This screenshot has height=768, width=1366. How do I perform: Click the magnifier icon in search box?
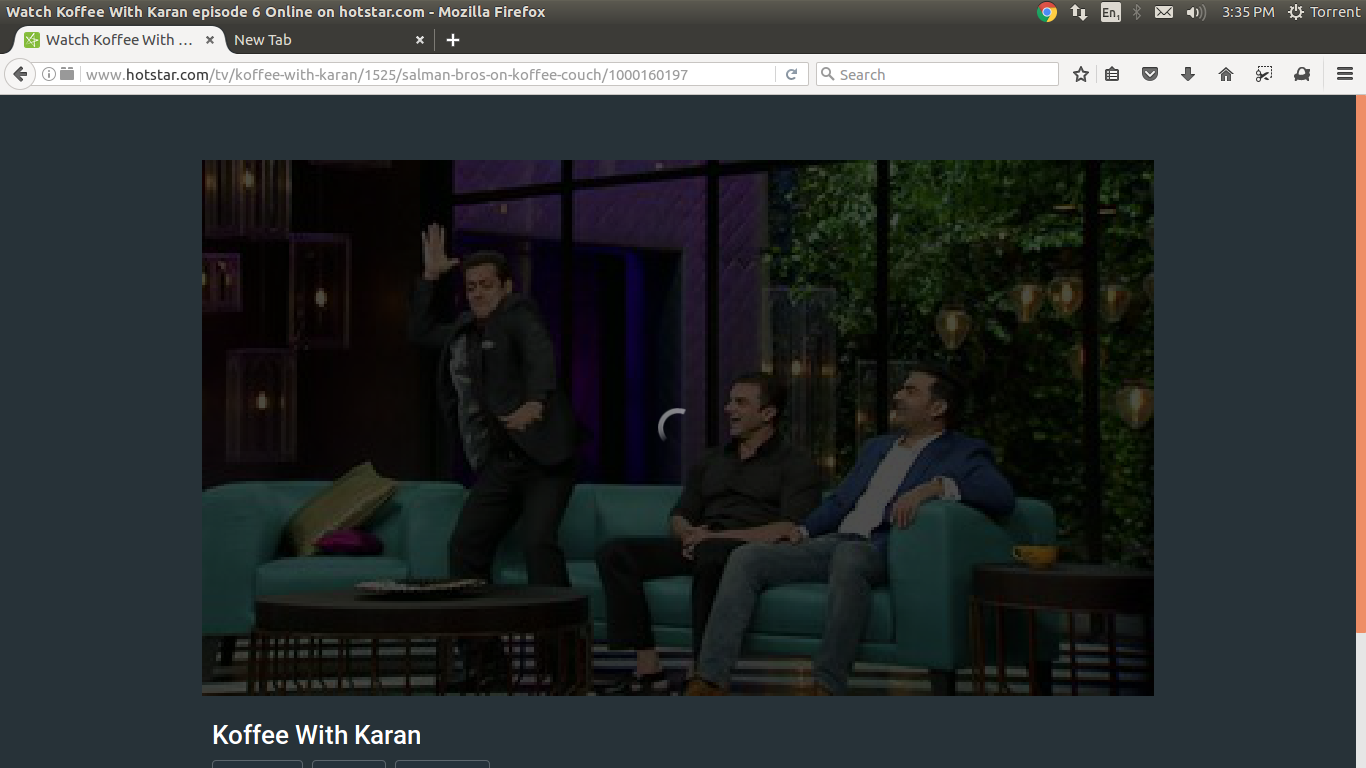pyautogui.click(x=827, y=74)
